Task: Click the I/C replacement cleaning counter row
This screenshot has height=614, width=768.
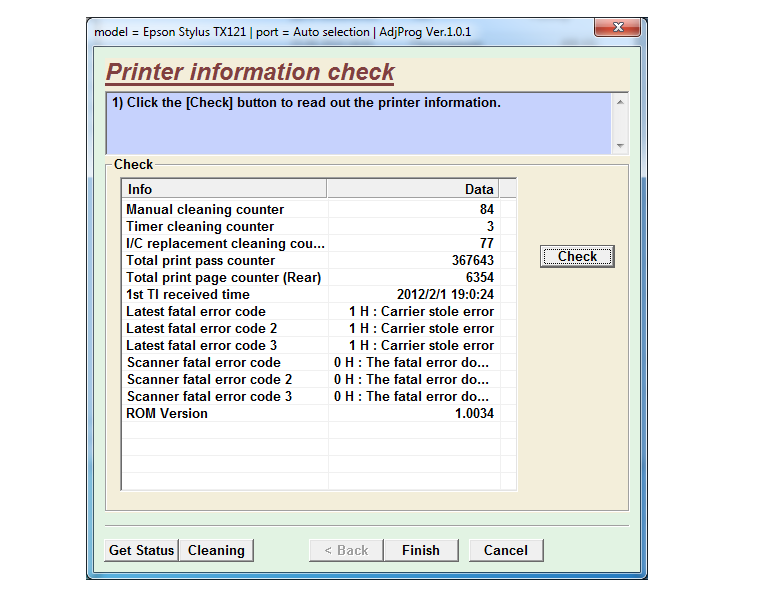Action: click(225, 244)
